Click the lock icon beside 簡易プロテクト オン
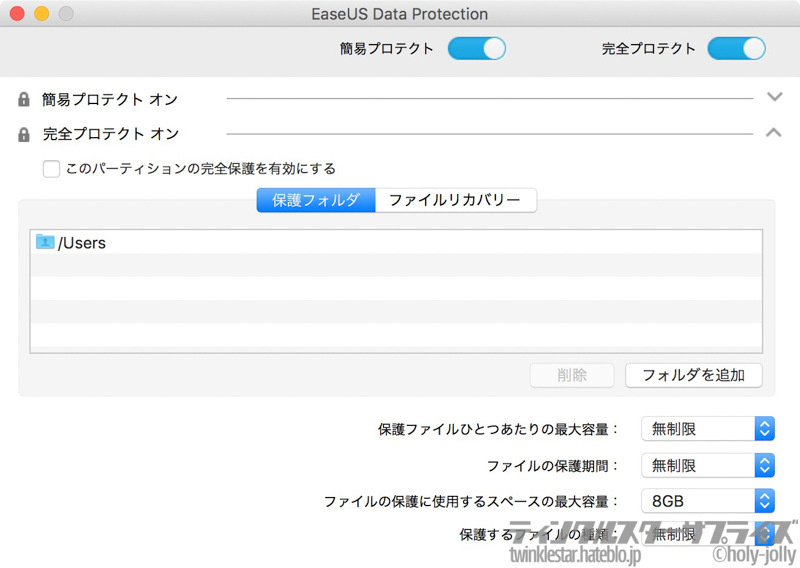 pos(23,99)
